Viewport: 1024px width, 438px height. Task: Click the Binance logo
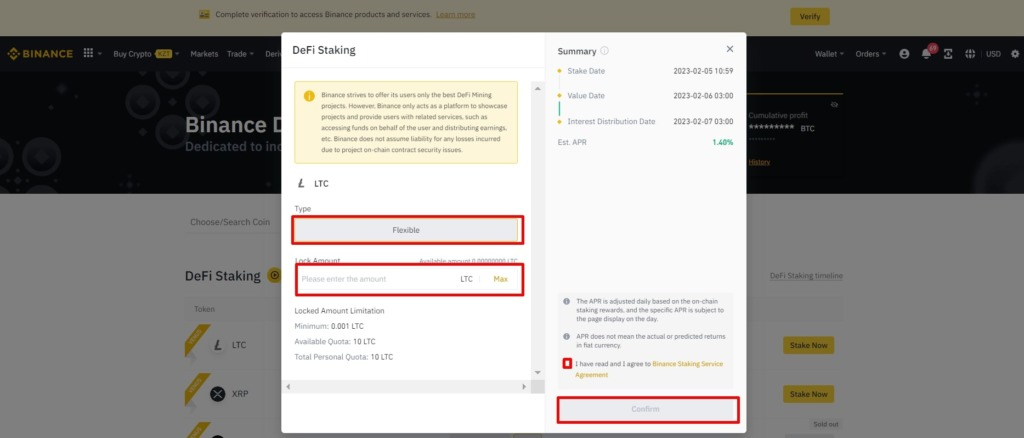click(x=40, y=54)
